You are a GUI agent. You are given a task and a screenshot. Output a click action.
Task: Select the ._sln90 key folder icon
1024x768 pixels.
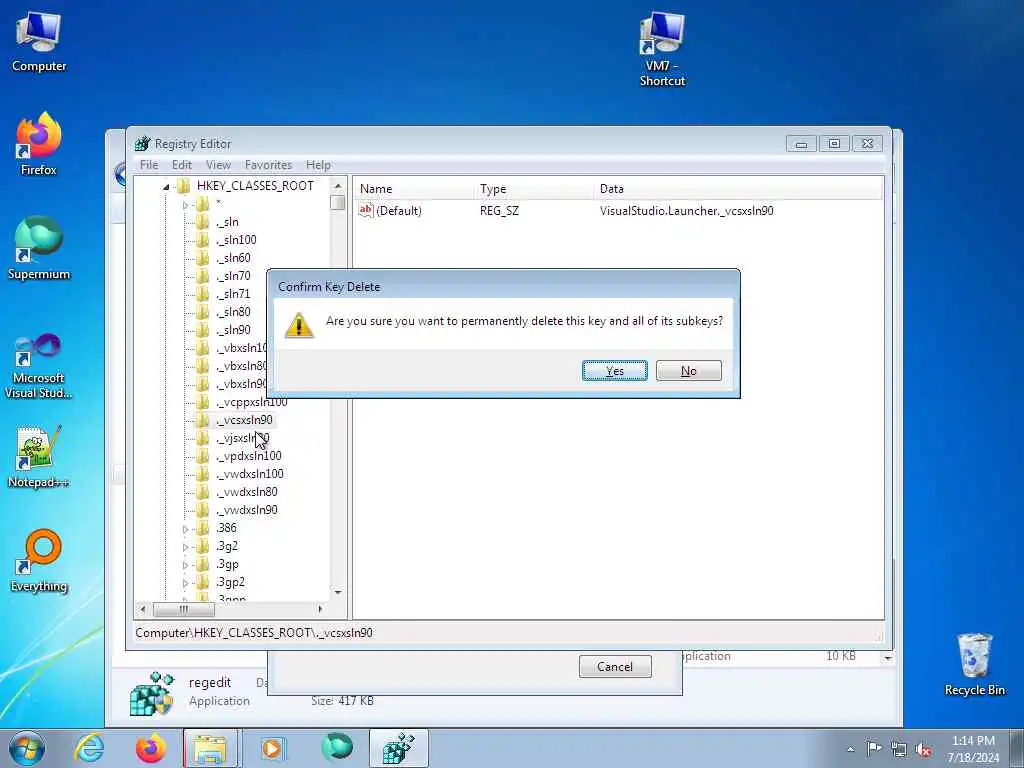203,330
